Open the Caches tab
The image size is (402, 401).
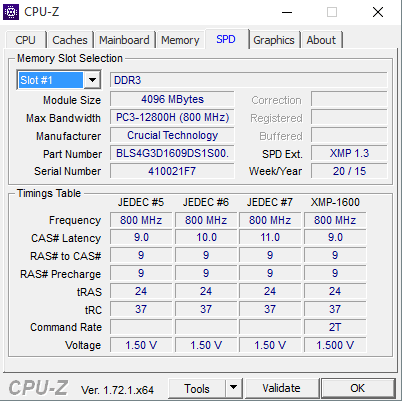coord(70,40)
